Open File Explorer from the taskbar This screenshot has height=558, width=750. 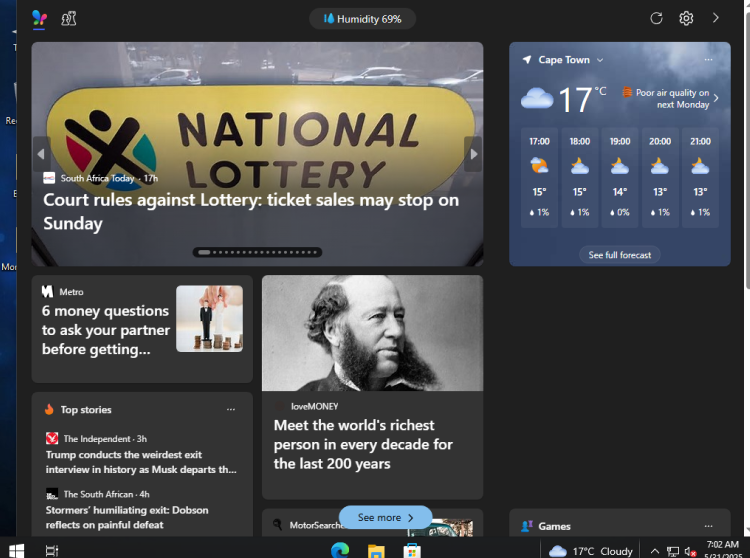click(376, 551)
